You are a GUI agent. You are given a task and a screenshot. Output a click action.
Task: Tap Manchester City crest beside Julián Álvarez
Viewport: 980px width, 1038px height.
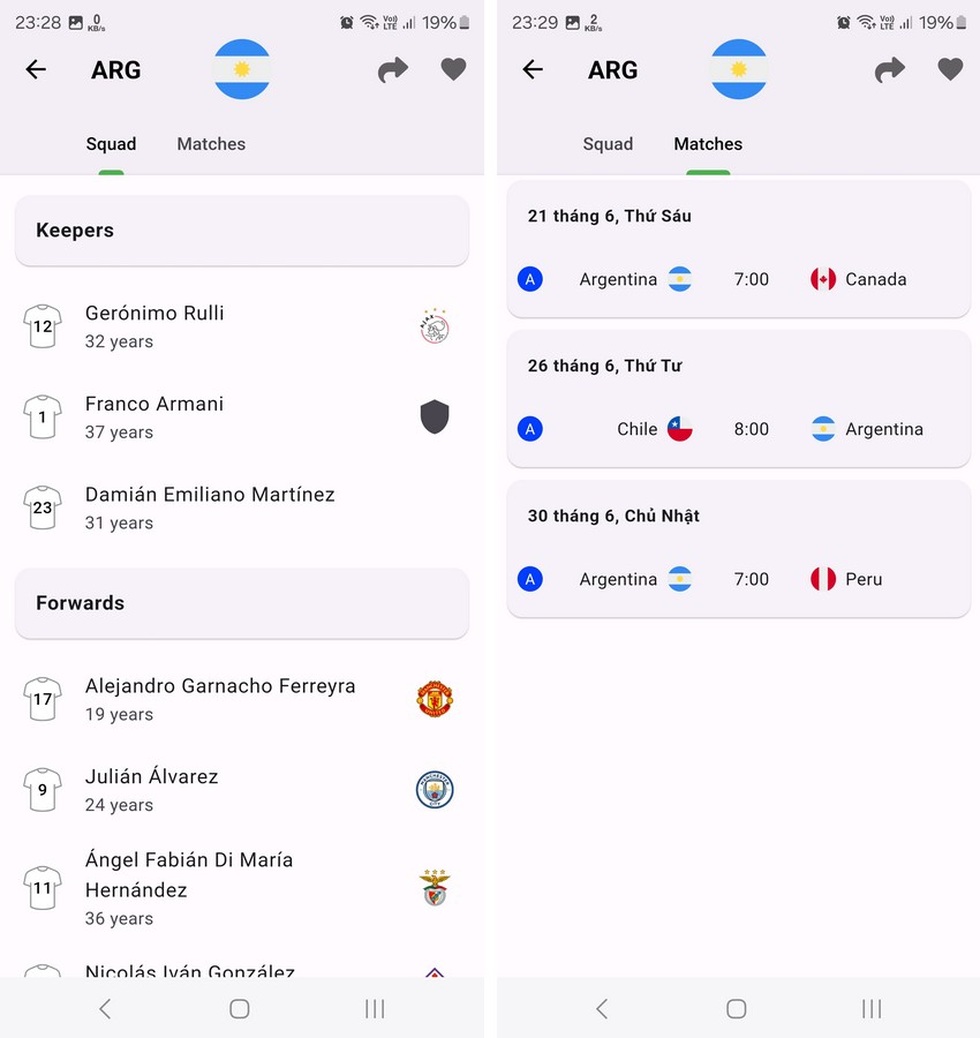[435, 790]
